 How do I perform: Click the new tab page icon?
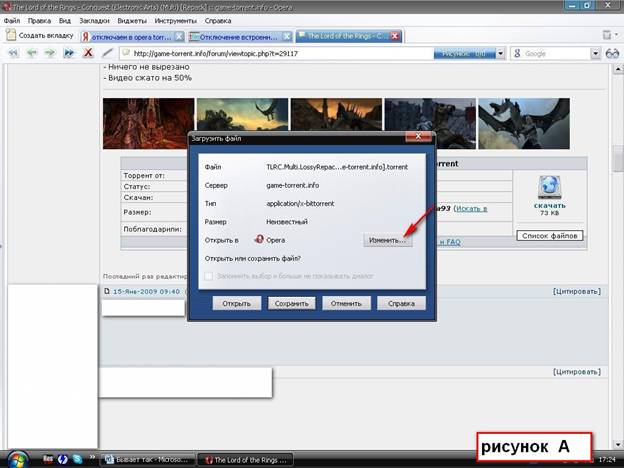click(11, 35)
